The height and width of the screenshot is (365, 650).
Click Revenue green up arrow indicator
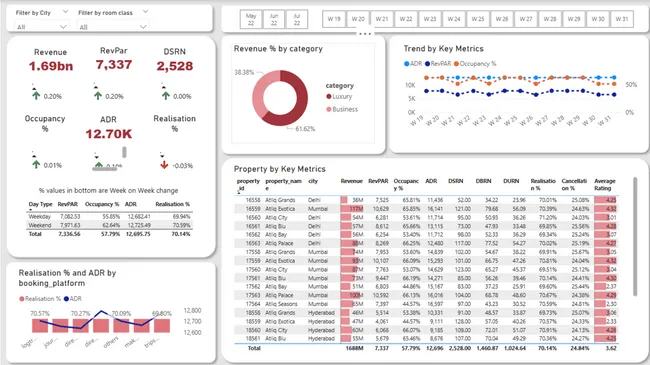[x=36, y=96]
